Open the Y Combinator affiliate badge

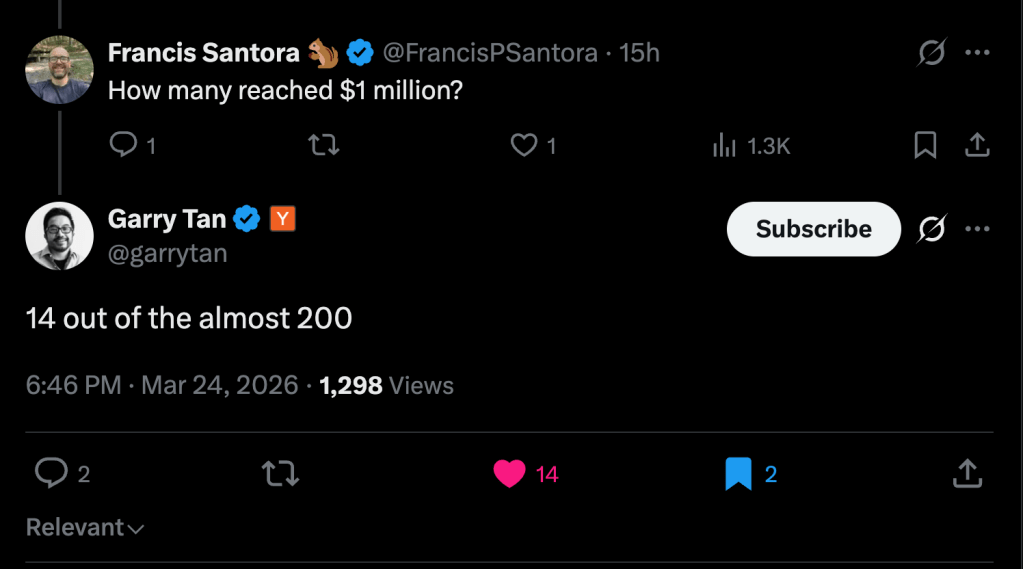pyautogui.click(x=283, y=218)
